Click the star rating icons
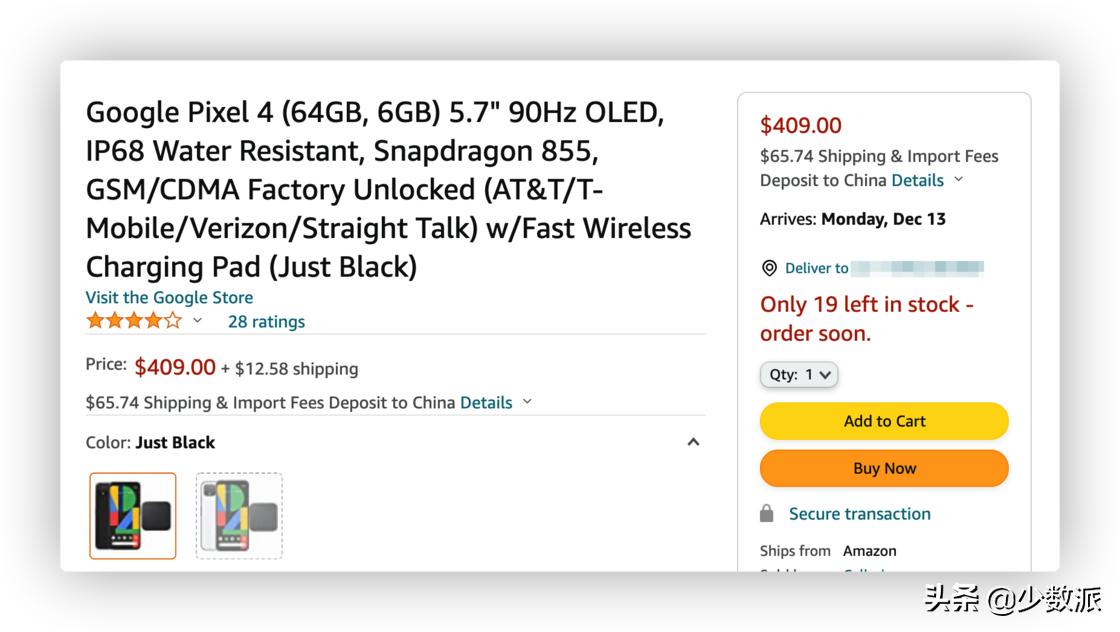Viewport: 1120px width, 632px height. click(133, 321)
